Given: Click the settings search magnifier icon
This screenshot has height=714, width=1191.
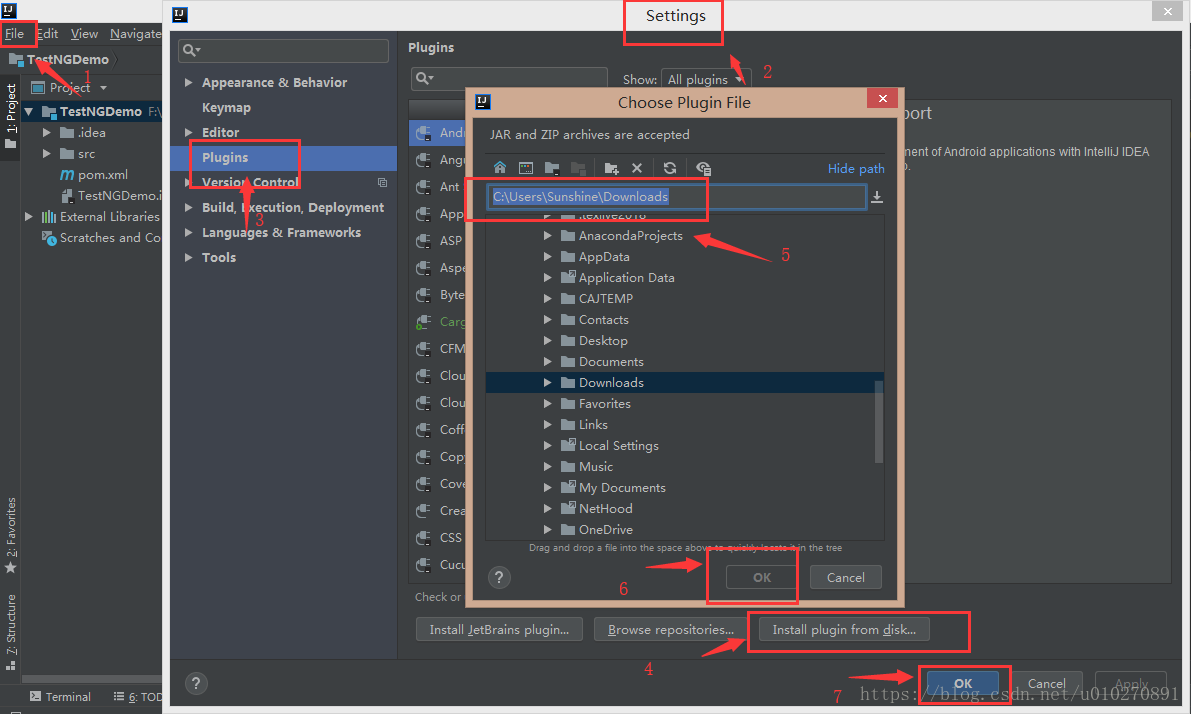Looking at the screenshot, I should (x=191, y=50).
